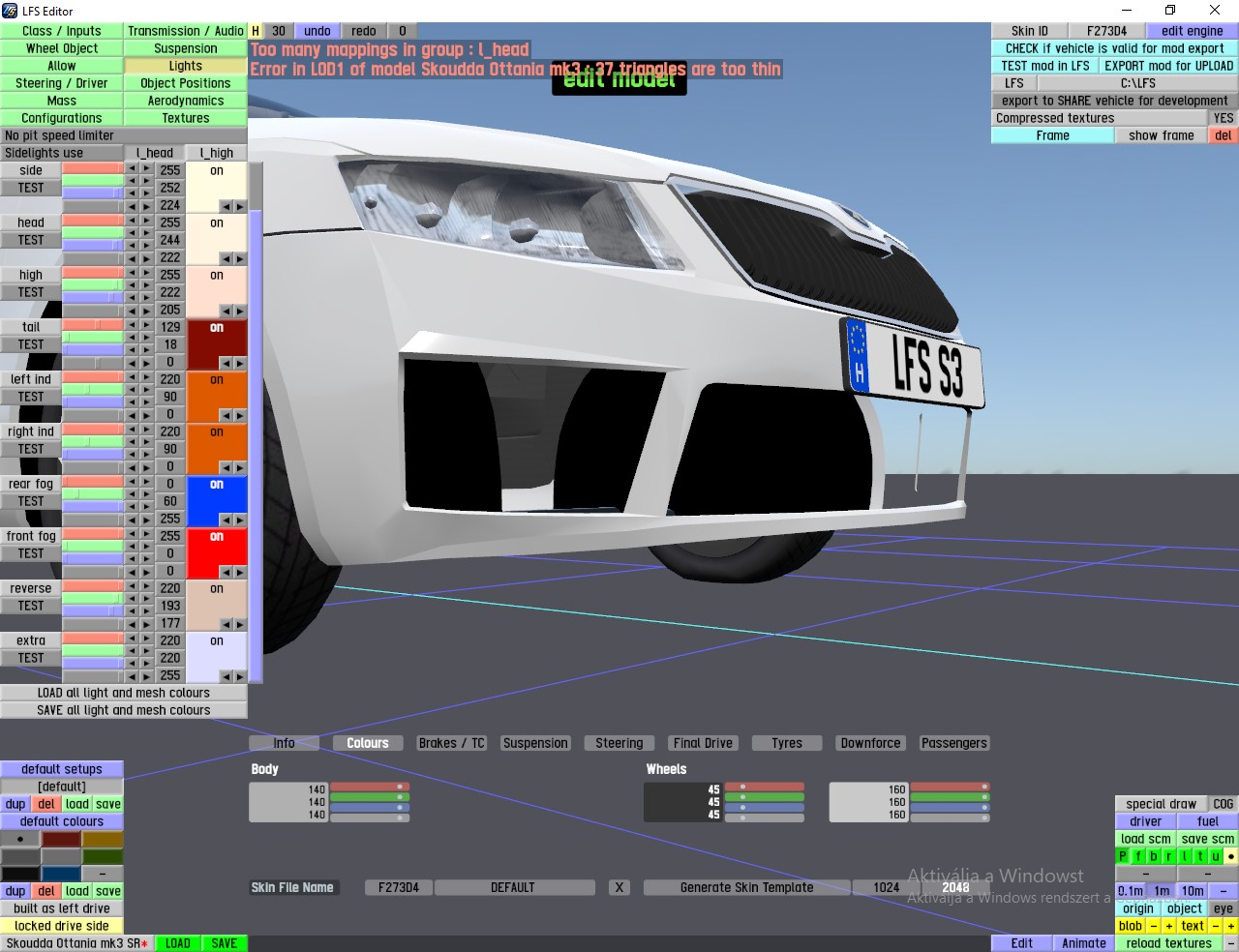The height and width of the screenshot is (952, 1239).
Task: Select the r (right) view button
Action: [x=1169, y=856]
